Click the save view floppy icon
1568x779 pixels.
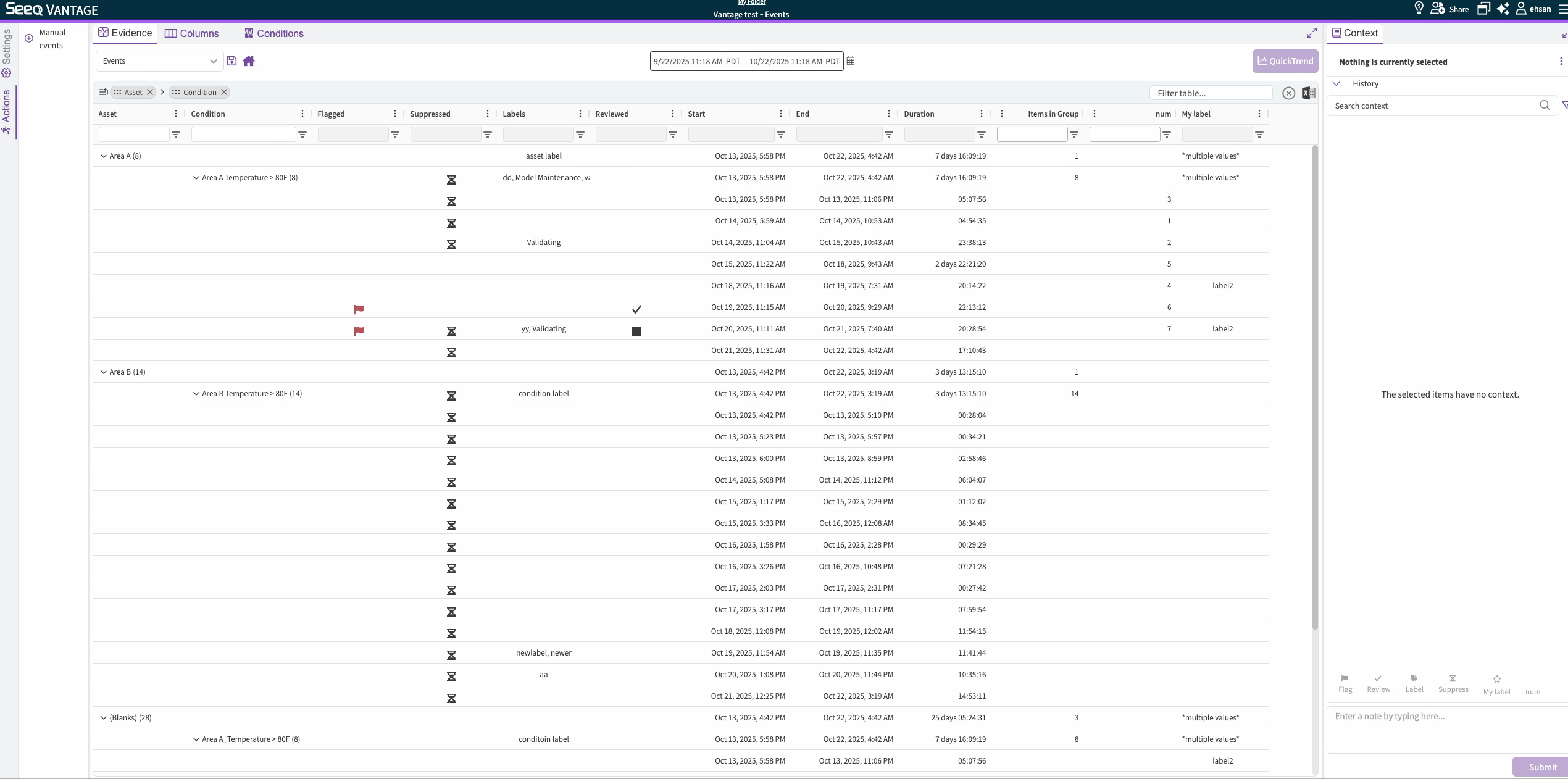click(232, 61)
